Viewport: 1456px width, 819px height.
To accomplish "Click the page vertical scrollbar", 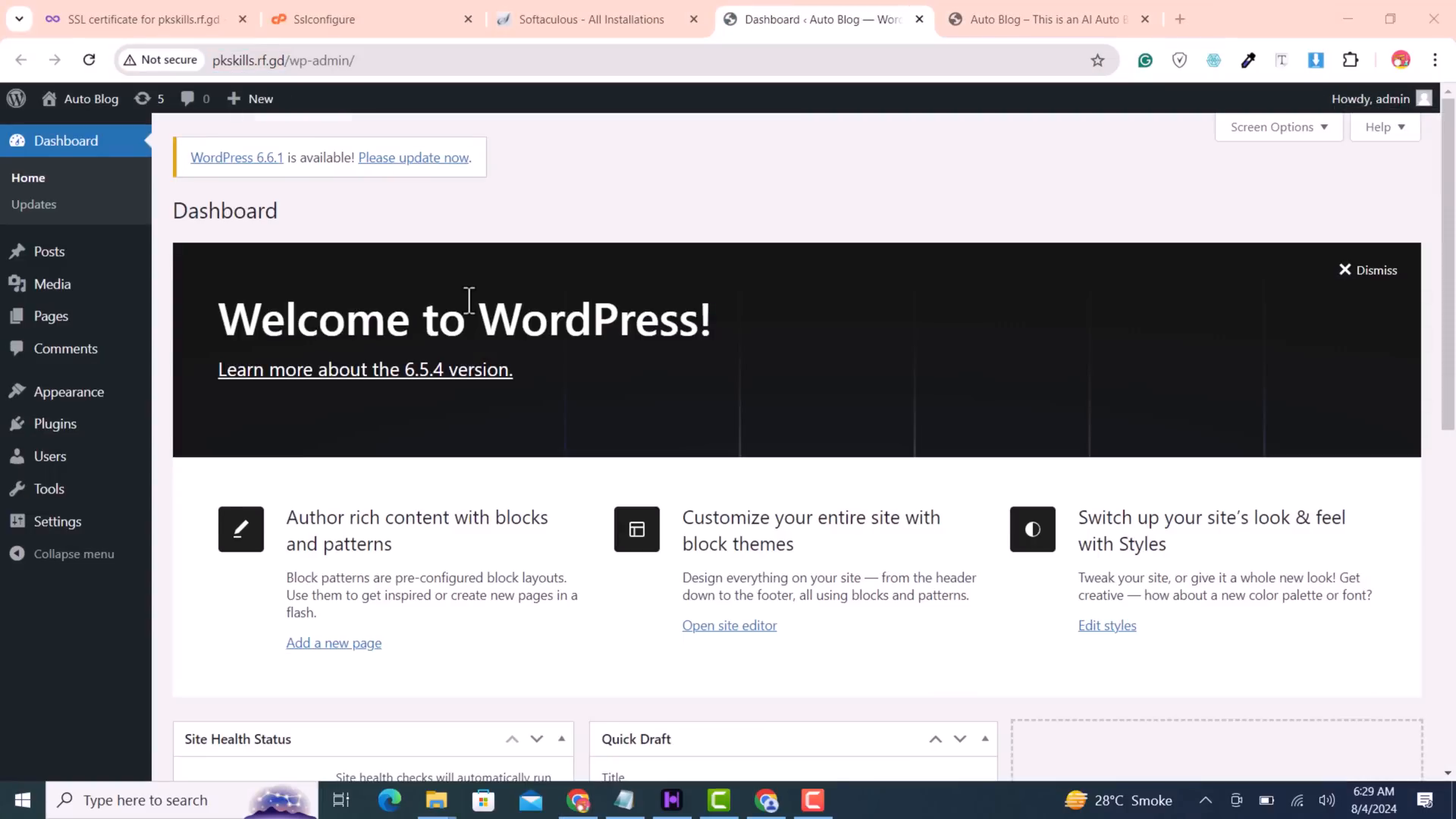I will pyautogui.click(x=1448, y=263).
